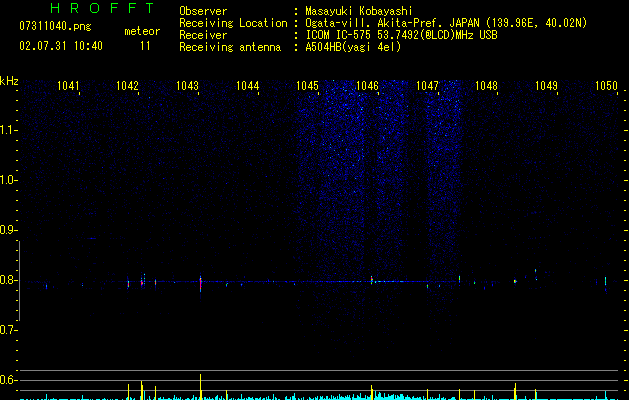Click the 1047 time axis marker
The width and height of the screenshot is (629, 400).
(428, 86)
